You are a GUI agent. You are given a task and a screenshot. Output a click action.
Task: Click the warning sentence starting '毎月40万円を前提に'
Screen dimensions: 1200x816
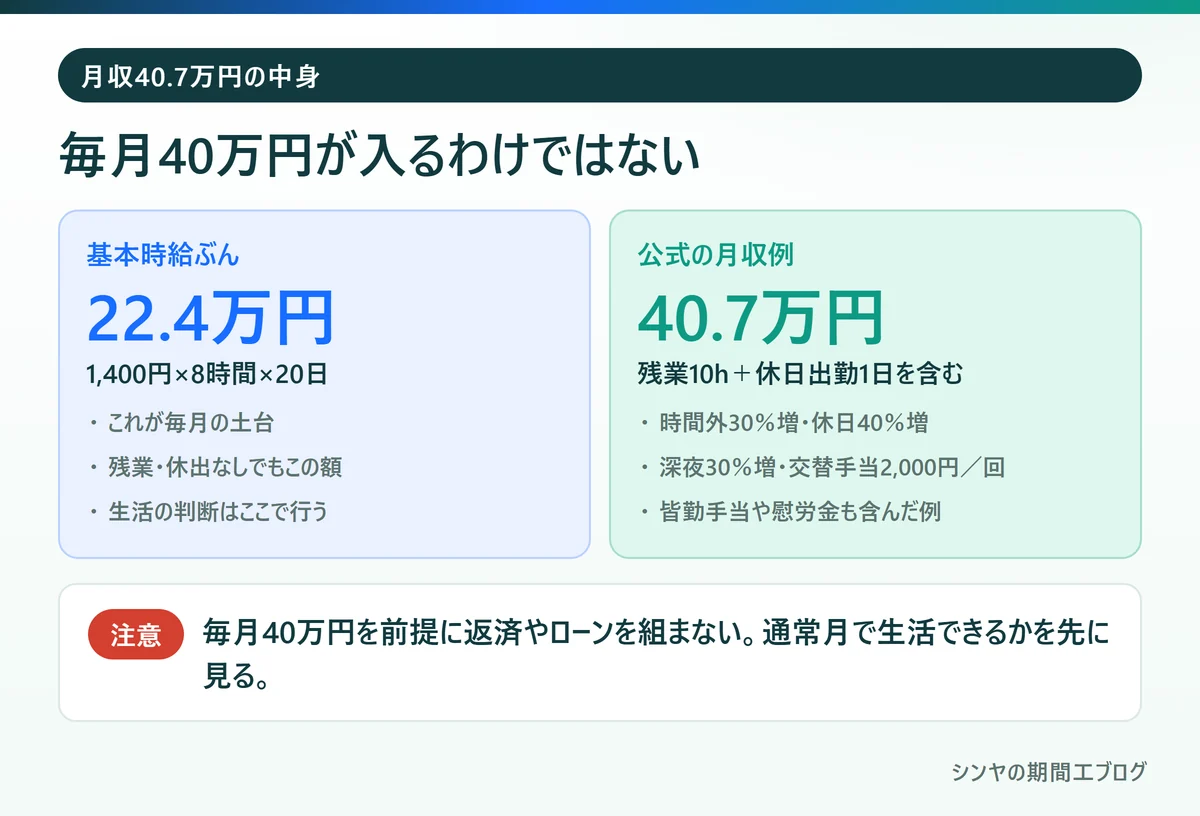(657, 653)
